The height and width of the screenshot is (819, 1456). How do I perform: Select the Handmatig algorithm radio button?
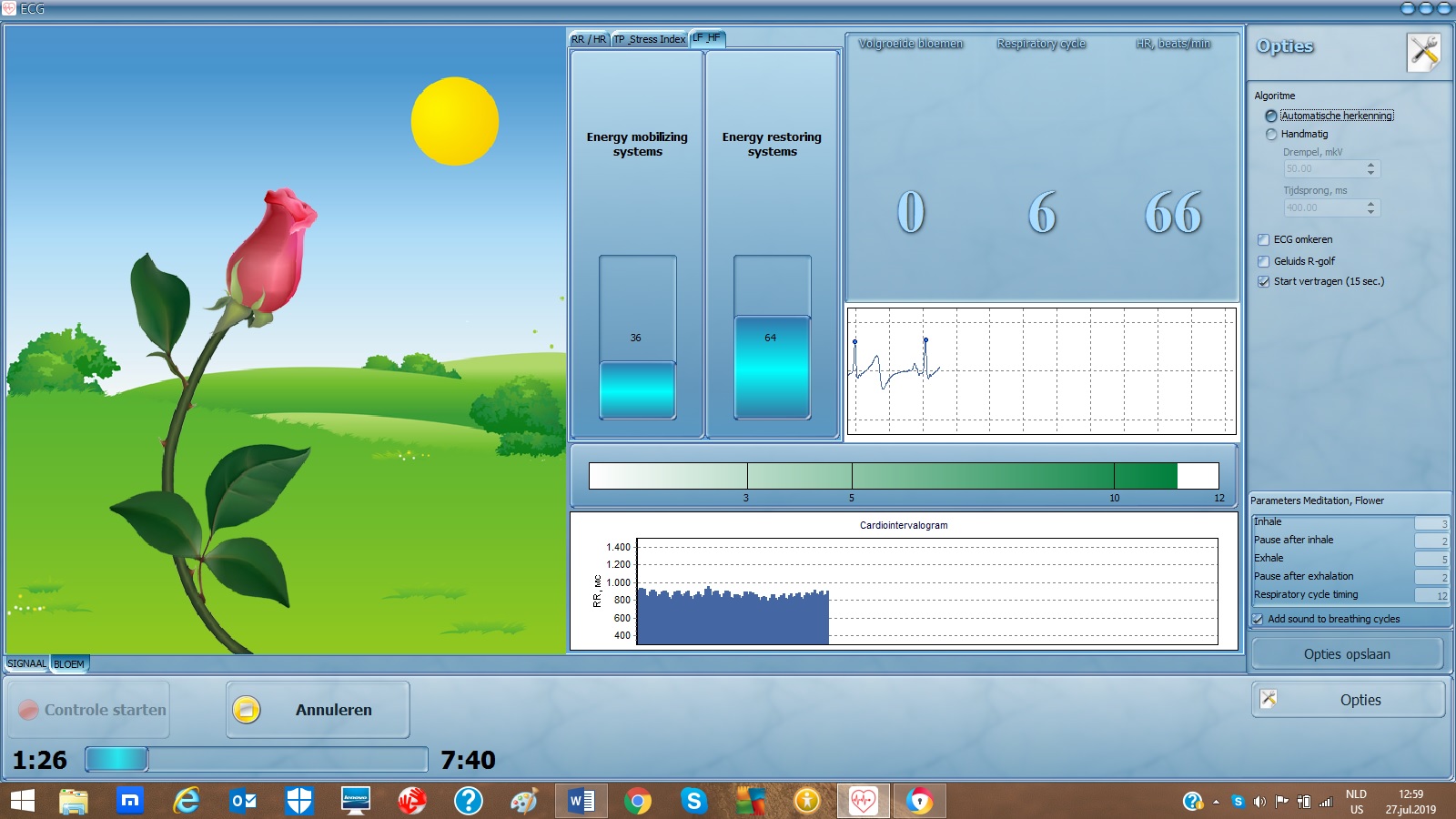pos(1271,135)
